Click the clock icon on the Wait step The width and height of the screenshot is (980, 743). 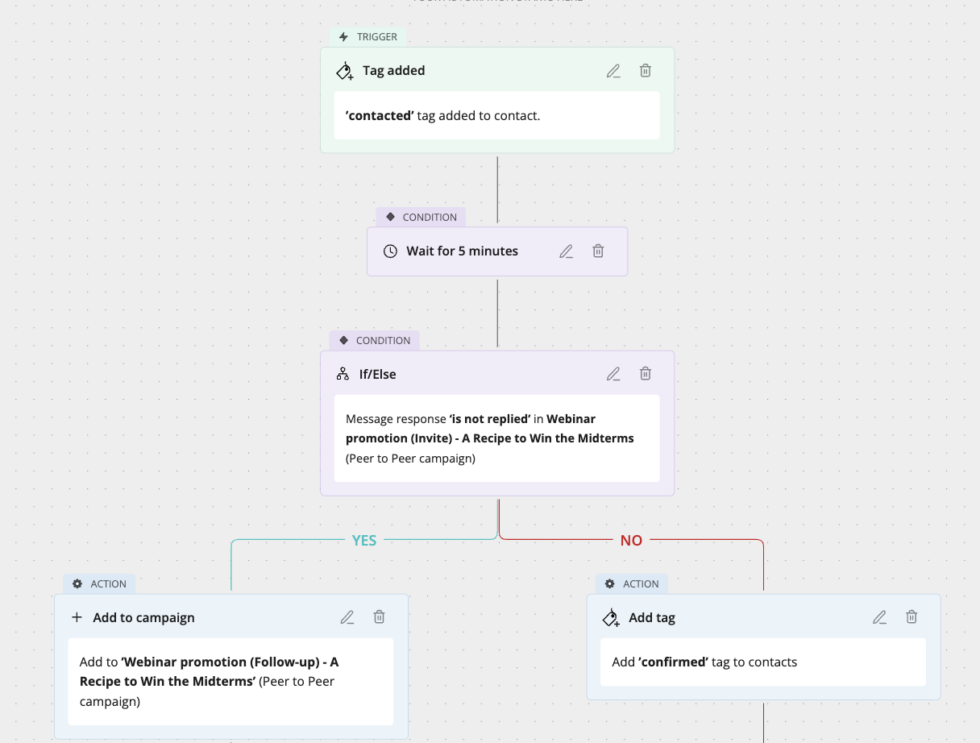point(390,251)
